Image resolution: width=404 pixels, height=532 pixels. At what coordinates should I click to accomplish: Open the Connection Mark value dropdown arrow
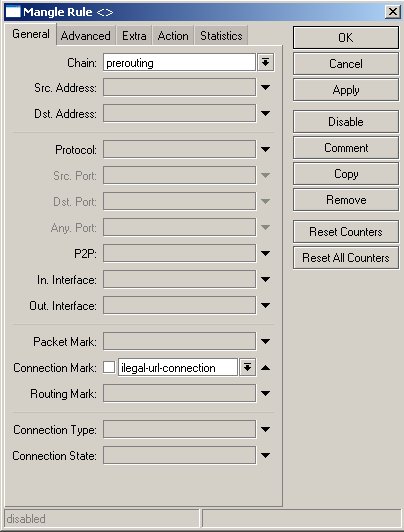coord(248,367)
